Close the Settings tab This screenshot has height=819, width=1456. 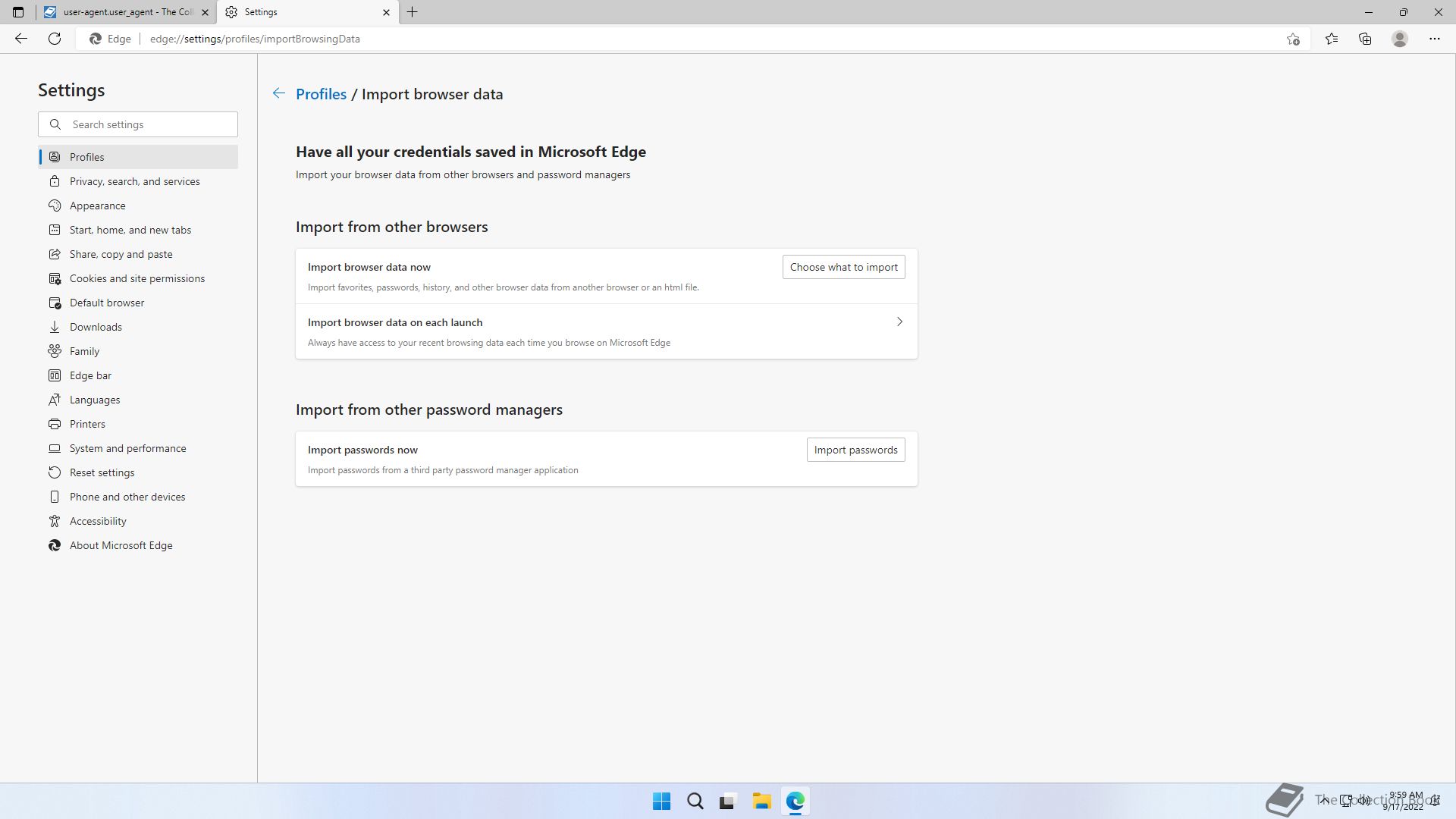386,12
